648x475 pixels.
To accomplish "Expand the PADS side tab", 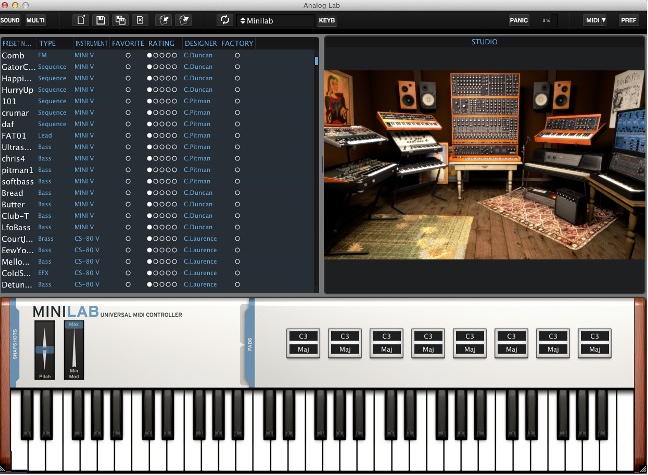I will pos(250,344).
